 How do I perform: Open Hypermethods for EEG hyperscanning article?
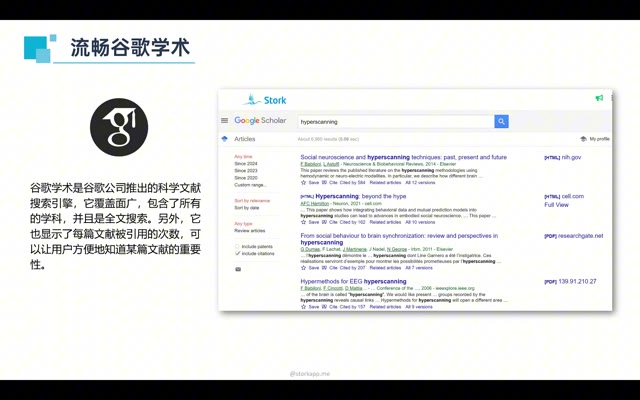pyautogui.click(x=353, y=281)
